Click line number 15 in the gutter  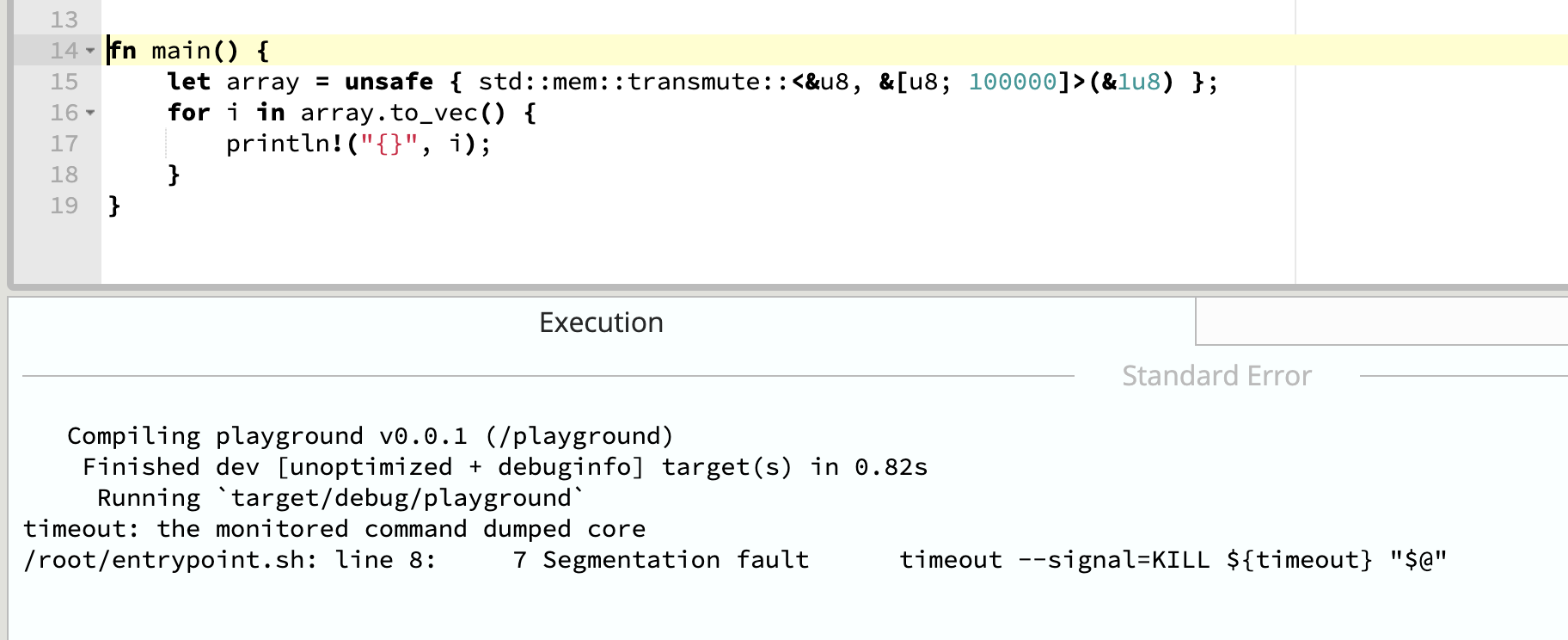64,82
